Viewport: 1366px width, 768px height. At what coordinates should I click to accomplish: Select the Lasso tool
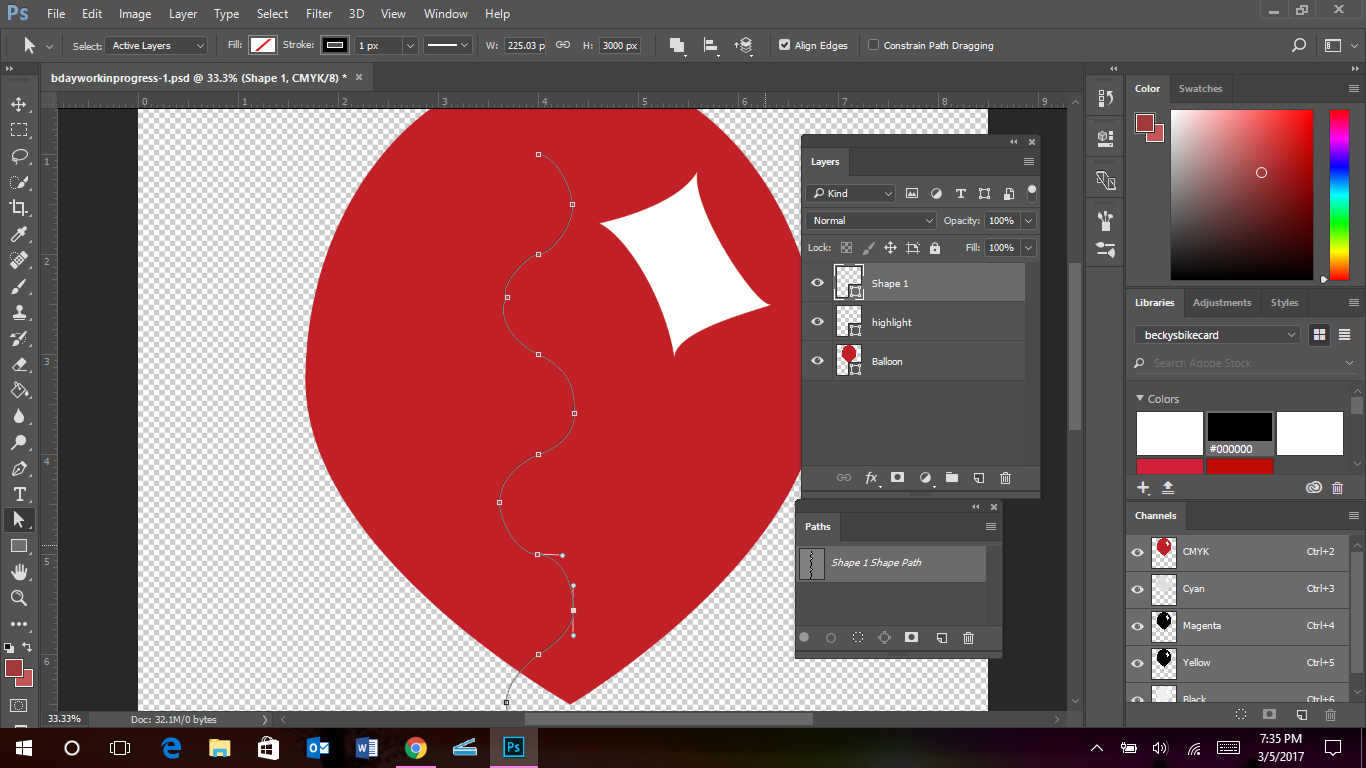tap(18, 156)
